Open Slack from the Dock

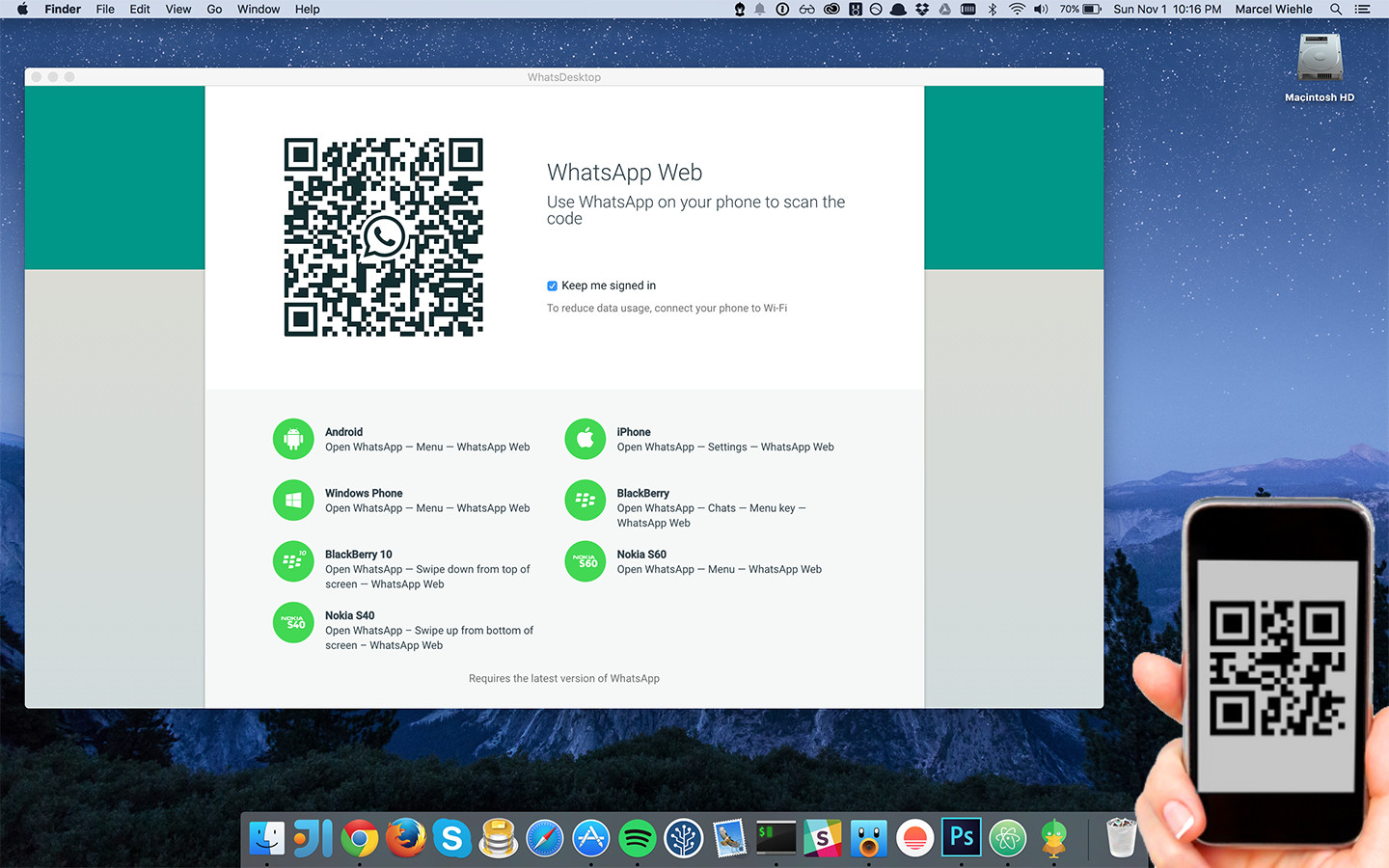[823, 838]
